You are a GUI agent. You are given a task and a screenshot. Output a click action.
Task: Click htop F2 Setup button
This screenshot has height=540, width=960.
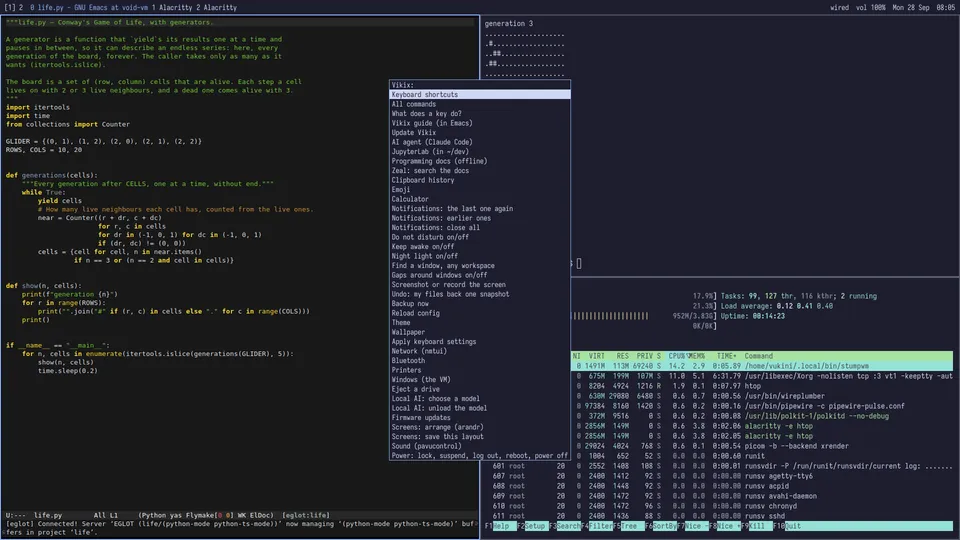[x=530, y=526]
